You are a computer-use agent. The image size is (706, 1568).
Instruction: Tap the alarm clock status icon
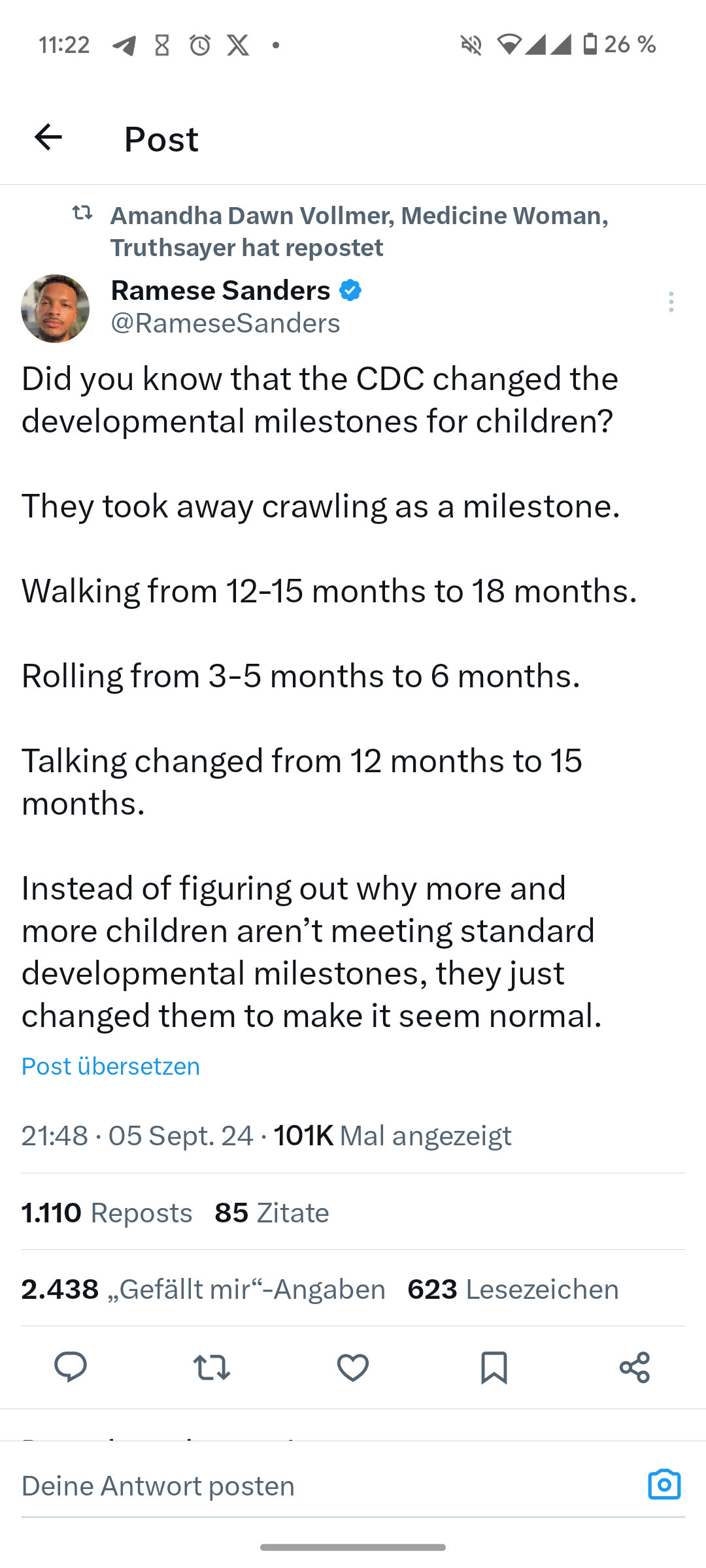click(x=200, y=45)
